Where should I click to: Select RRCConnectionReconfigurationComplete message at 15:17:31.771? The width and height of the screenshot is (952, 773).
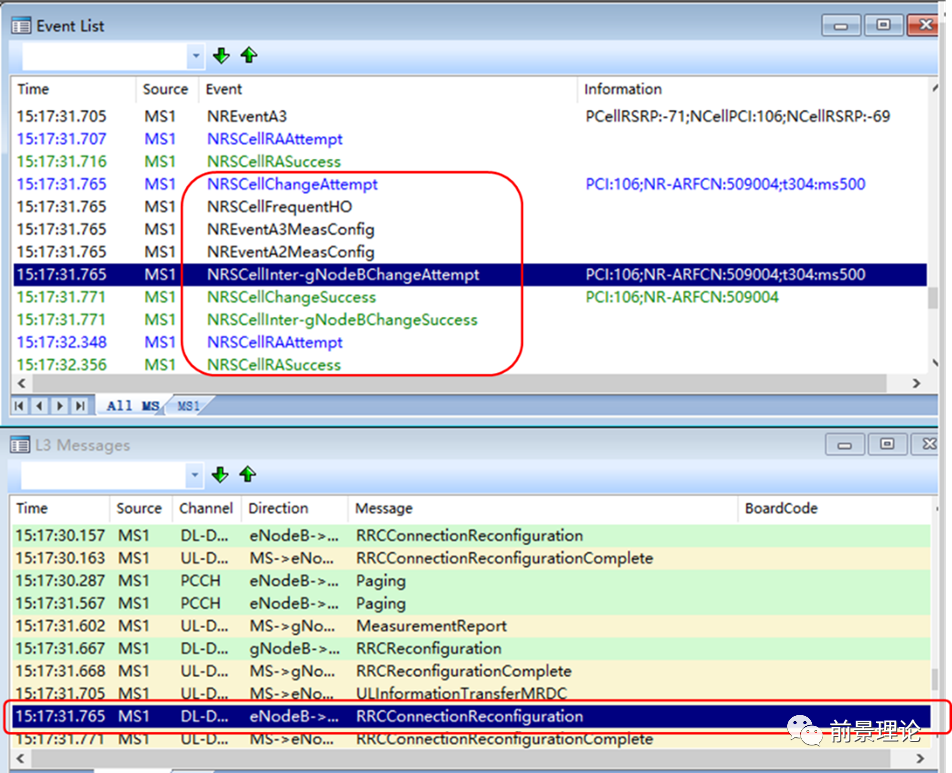click(471, 739)
